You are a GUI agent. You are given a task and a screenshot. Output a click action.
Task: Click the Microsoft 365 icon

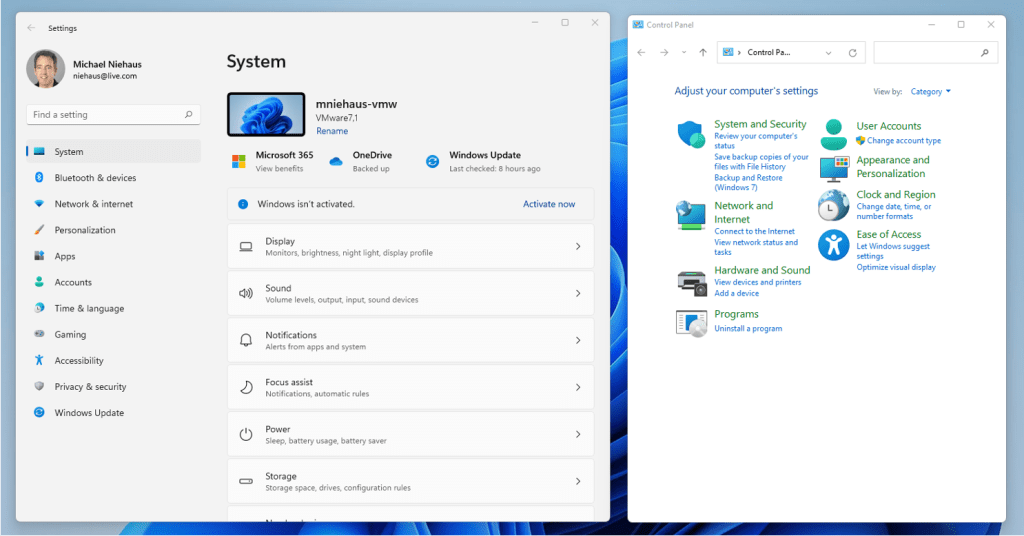pyautogui.click(x=239, y=161)
